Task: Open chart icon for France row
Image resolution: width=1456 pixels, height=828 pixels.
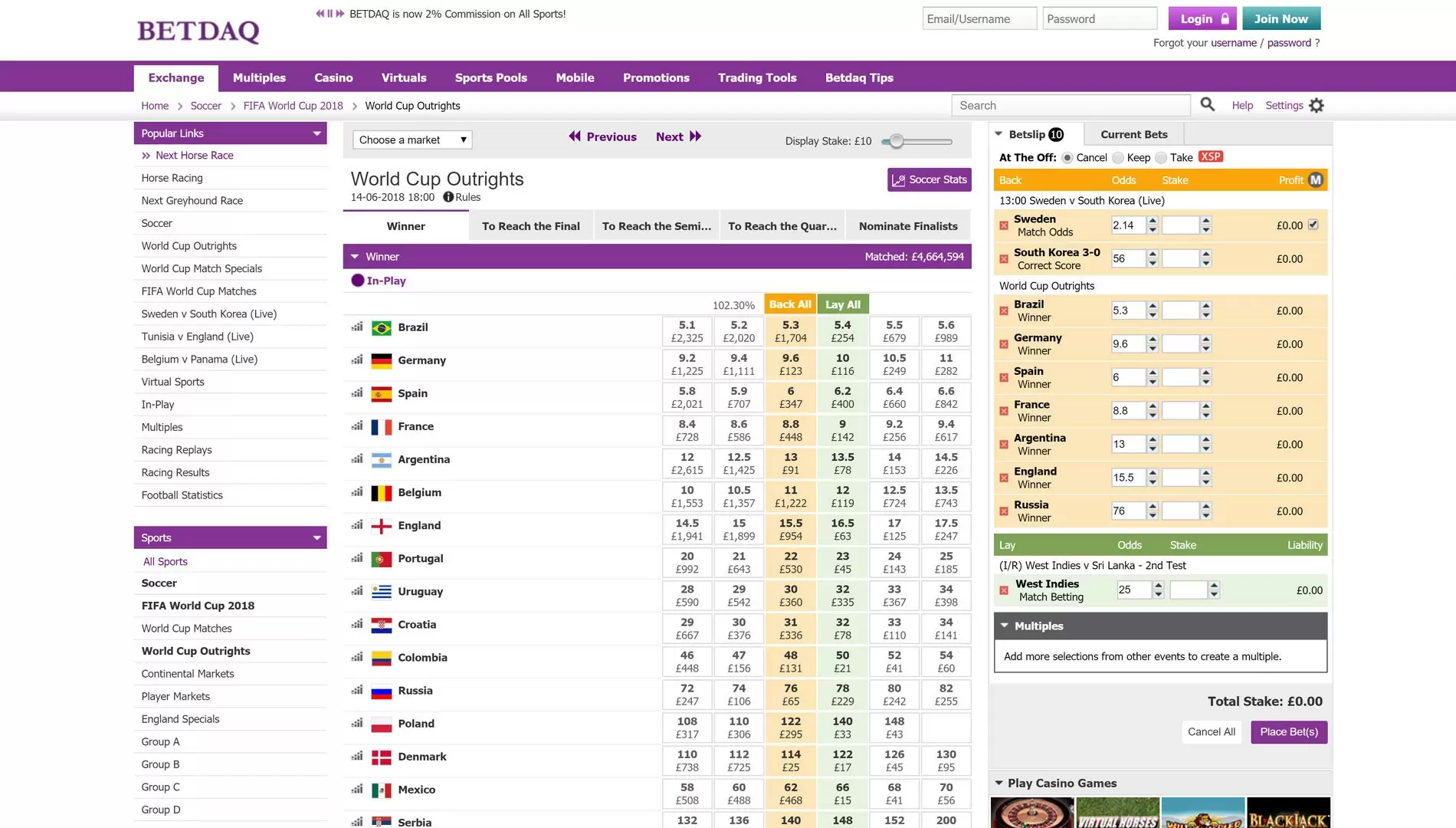Action: 357,426
